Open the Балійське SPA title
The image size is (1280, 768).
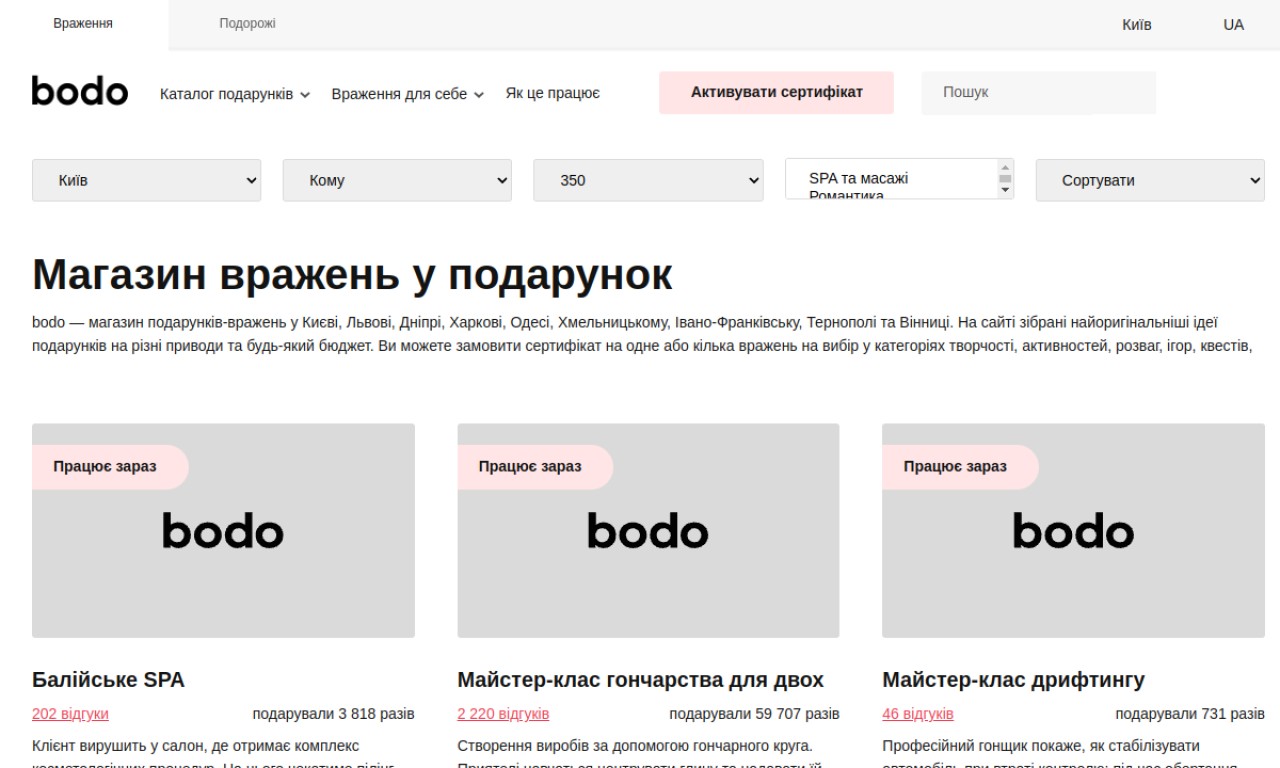tap(108, 680)
